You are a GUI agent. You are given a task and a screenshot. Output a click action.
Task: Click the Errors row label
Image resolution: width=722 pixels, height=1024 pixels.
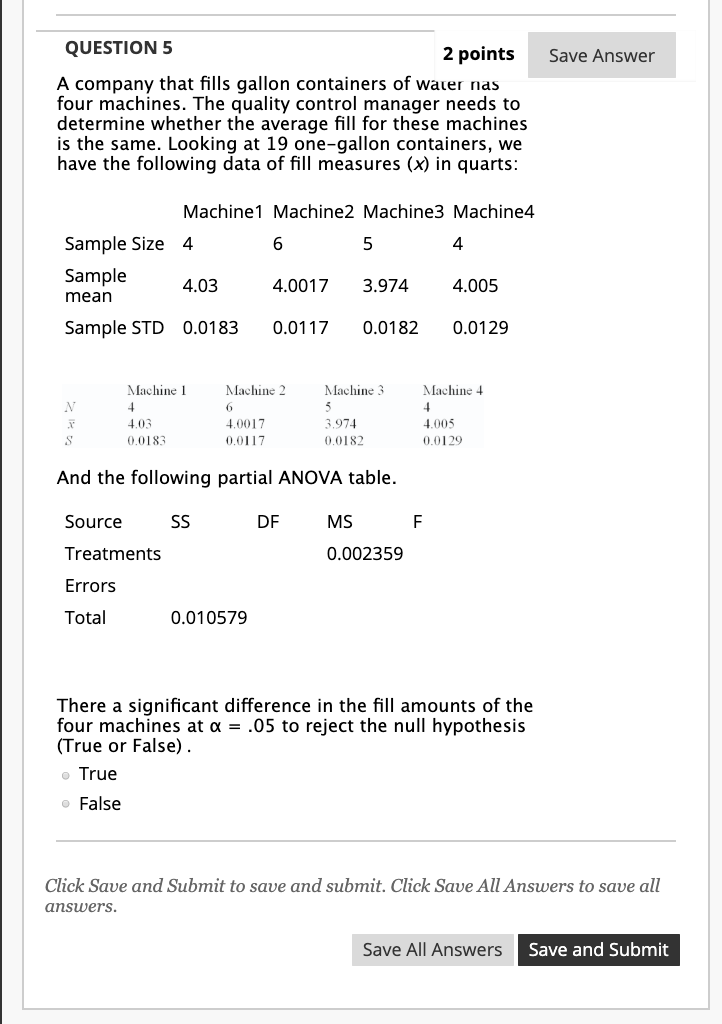(90, 585)
